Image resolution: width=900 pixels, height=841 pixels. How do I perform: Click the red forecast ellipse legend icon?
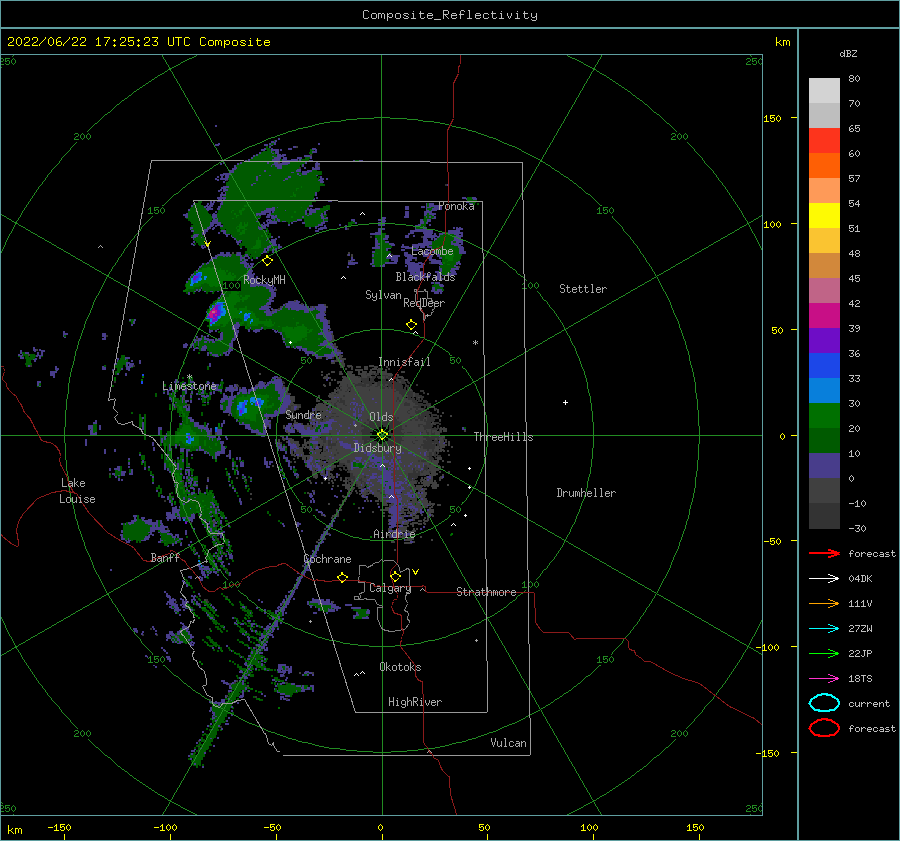[x=824, y=728]
